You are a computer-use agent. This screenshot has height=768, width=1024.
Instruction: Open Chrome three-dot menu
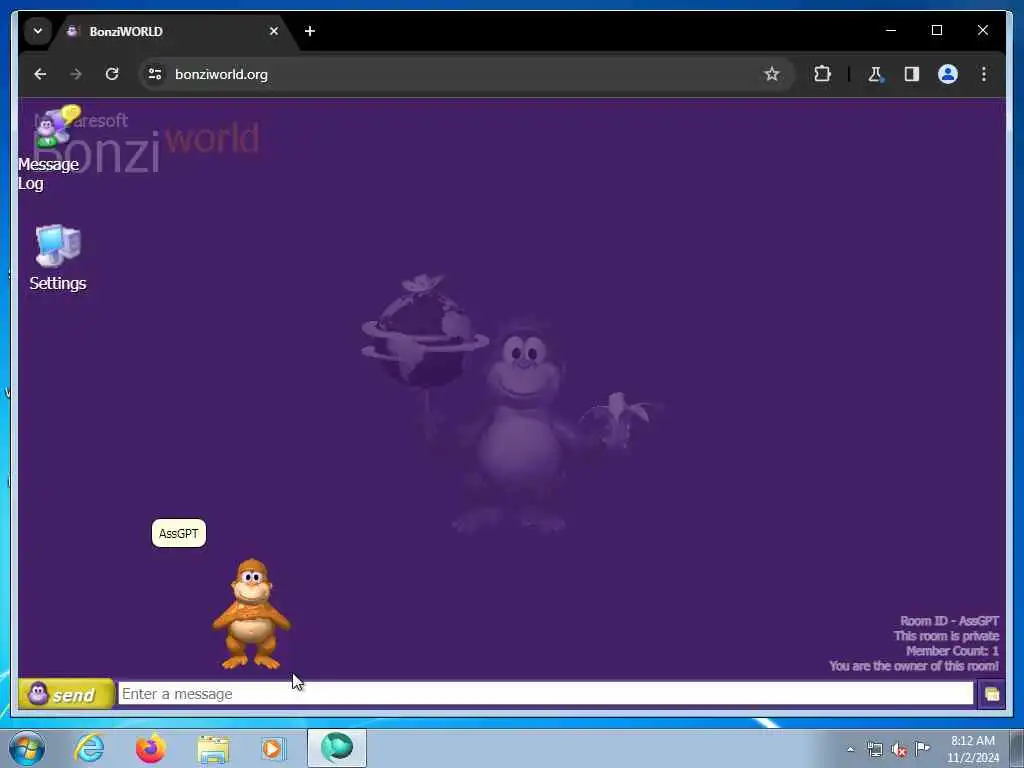click(984, 74)
